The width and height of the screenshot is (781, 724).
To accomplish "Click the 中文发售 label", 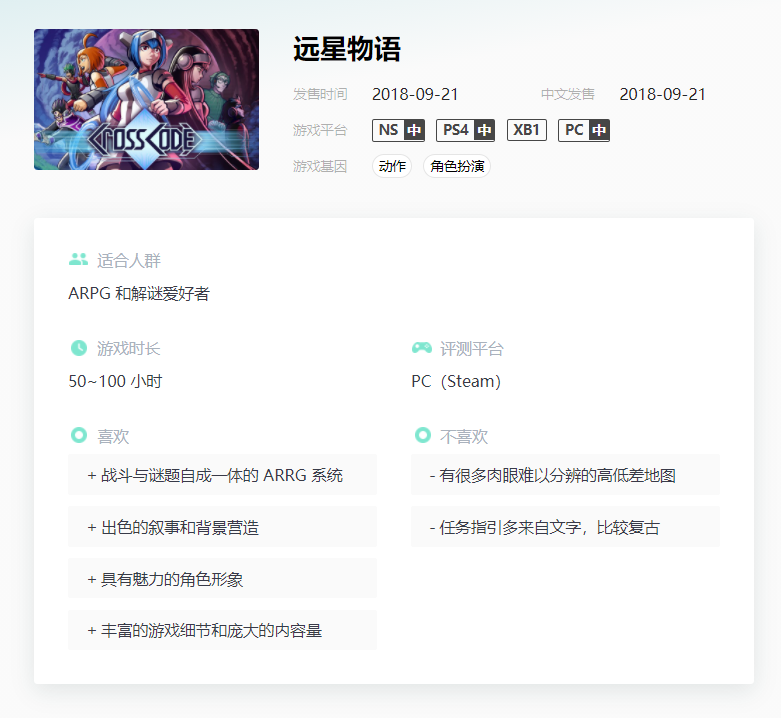I will (x=567, y=94).
